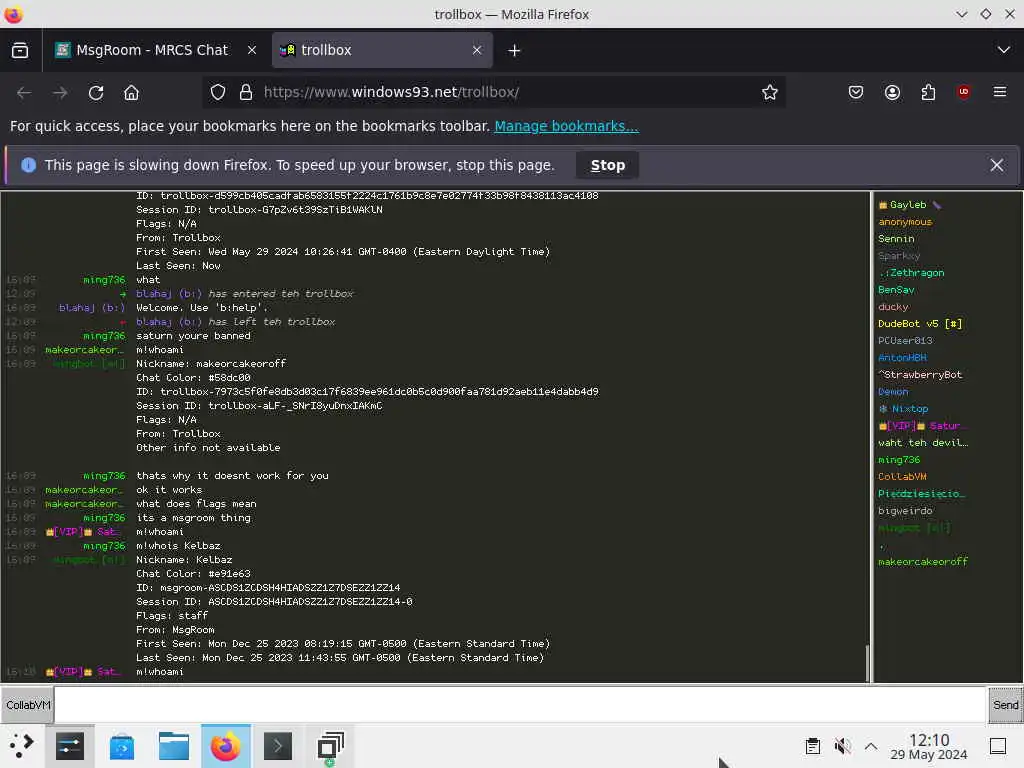Image resolution: width=1024 pixels, height=768 pixels.
Task: Select user AntonHBH in the user list
Action: click(903, 358)
